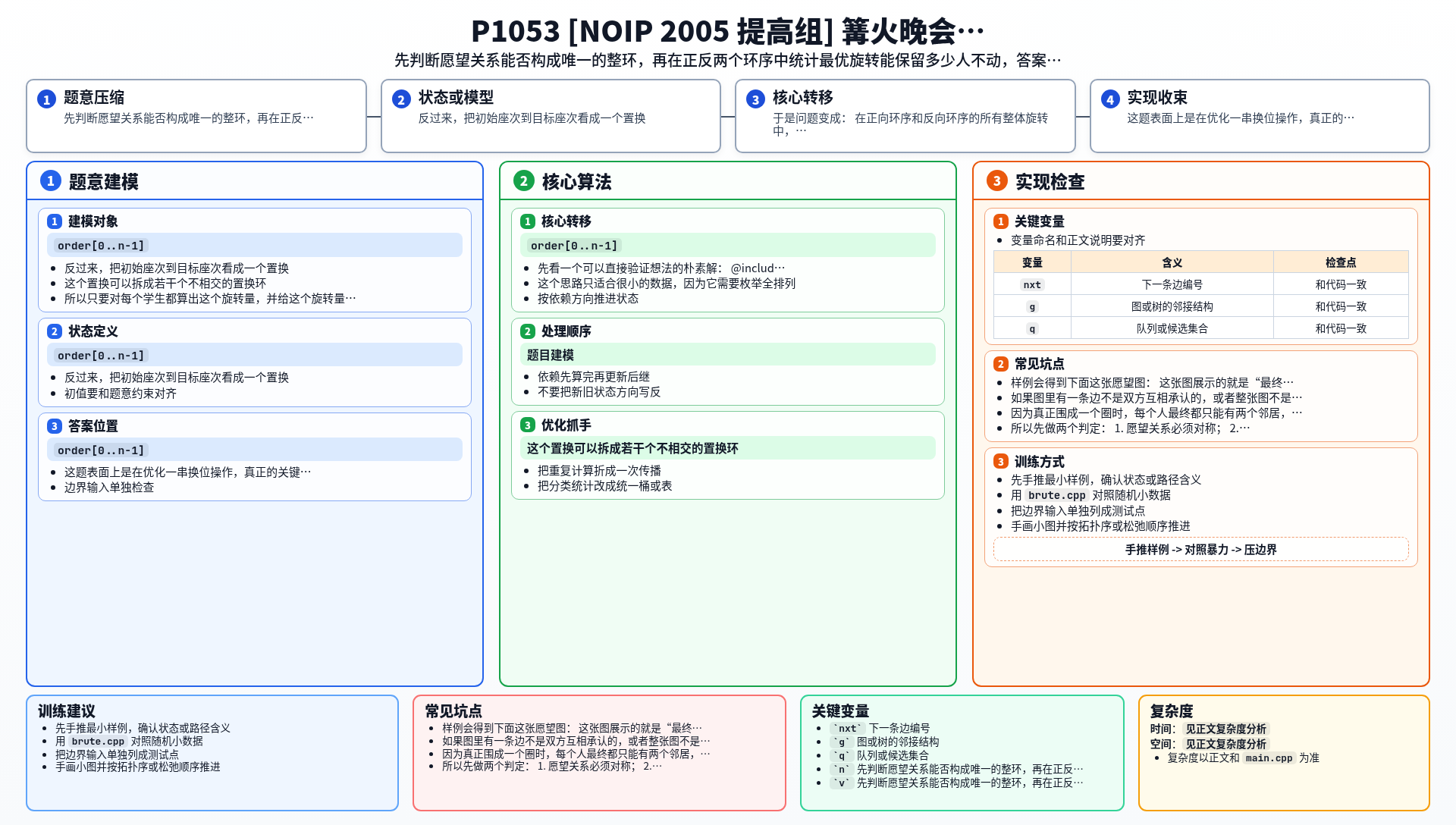Click the square 3 badge beside 答案位置
The width and height of the screenshot is (1456, 825).
55,426
